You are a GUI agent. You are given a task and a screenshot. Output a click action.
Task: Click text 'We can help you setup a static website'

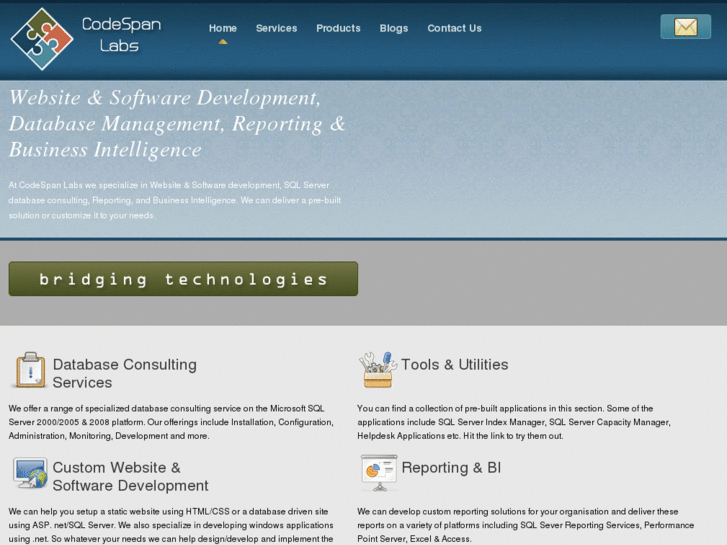(171, 525)
